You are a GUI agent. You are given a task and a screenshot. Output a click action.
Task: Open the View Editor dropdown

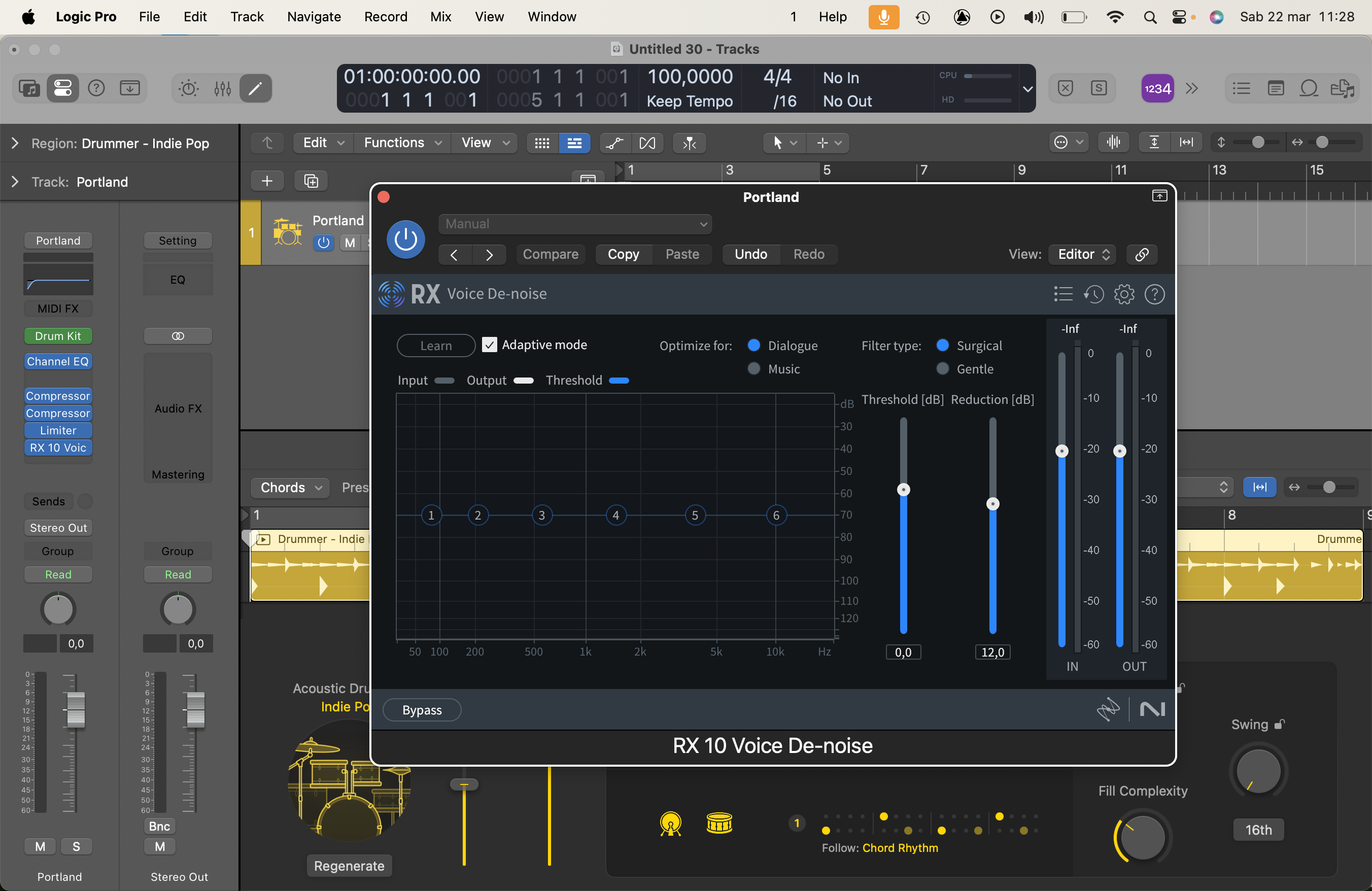click(x=1082, y=254)
